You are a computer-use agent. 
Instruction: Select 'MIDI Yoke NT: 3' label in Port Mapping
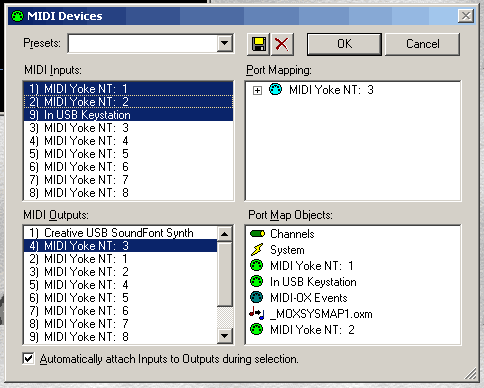point(331,90)
